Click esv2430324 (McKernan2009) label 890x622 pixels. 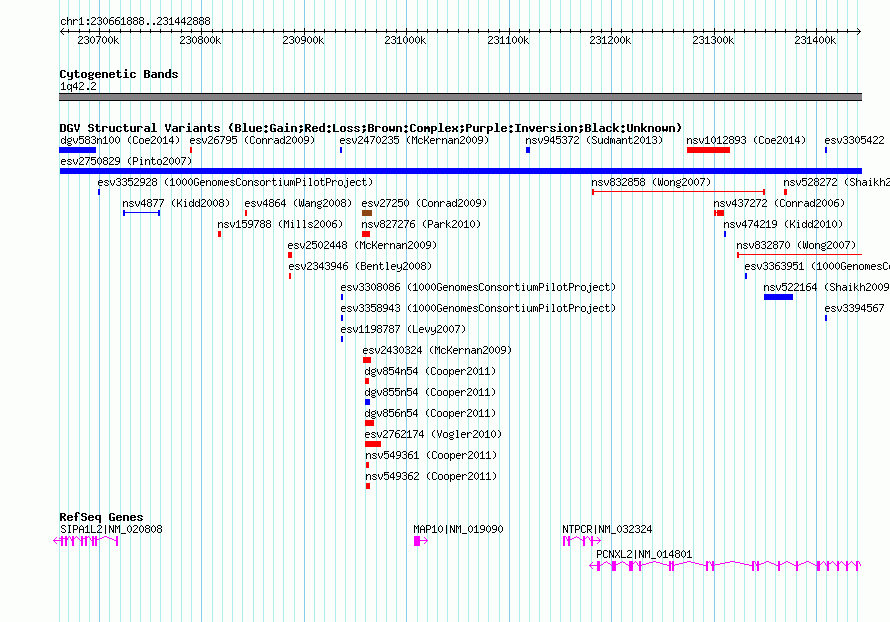[x=437, y=350]
